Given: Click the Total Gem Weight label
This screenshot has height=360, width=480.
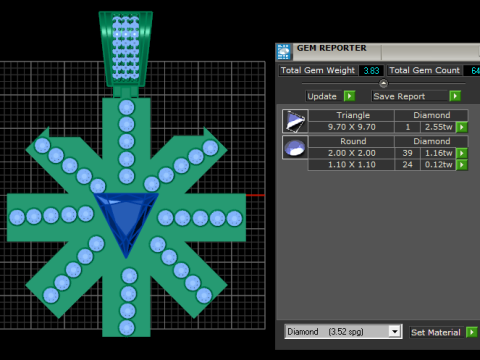Looking at the screenshot, I should click(318, 70).
